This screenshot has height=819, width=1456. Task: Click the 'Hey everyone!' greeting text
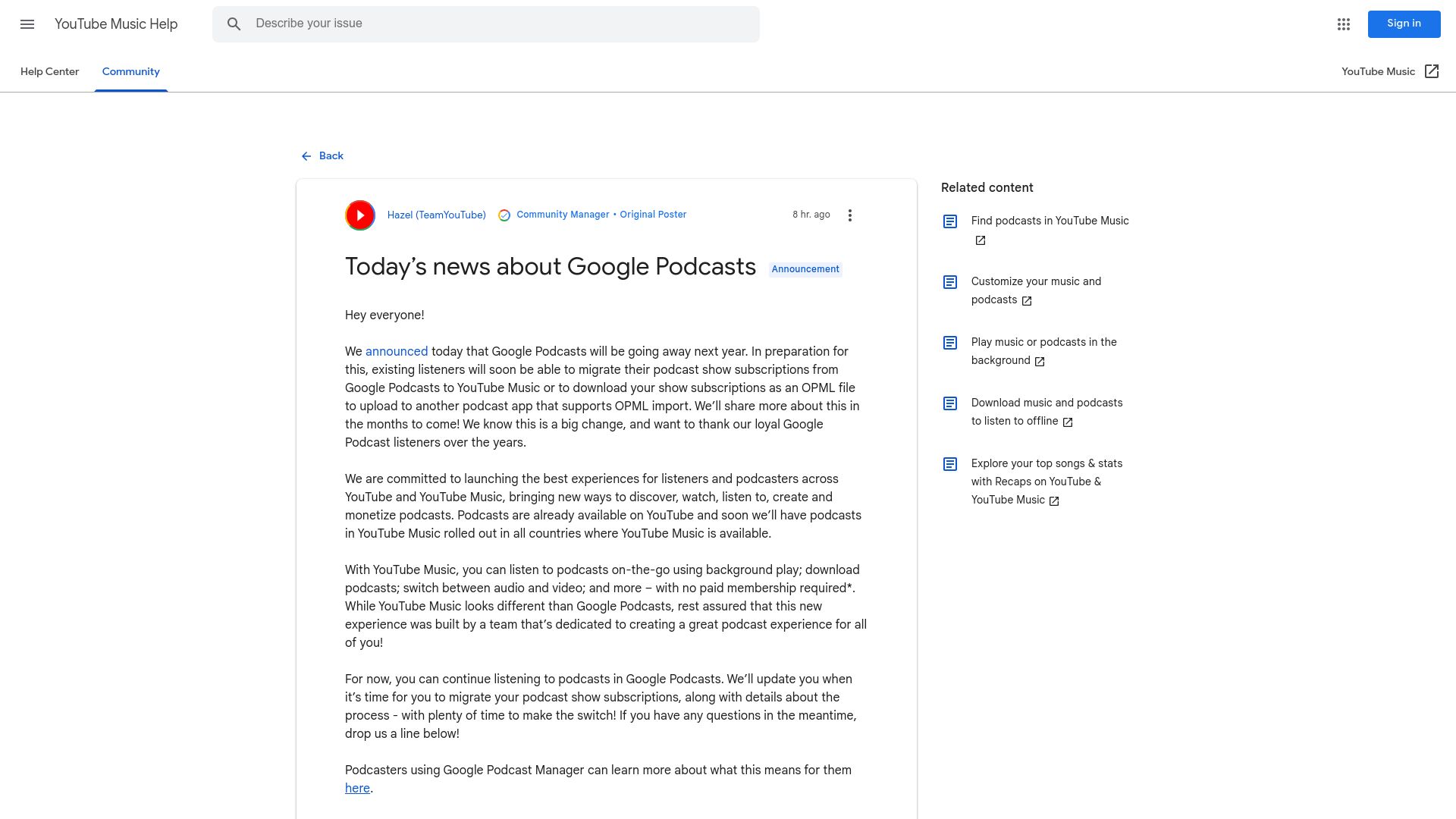click(384, 315)
